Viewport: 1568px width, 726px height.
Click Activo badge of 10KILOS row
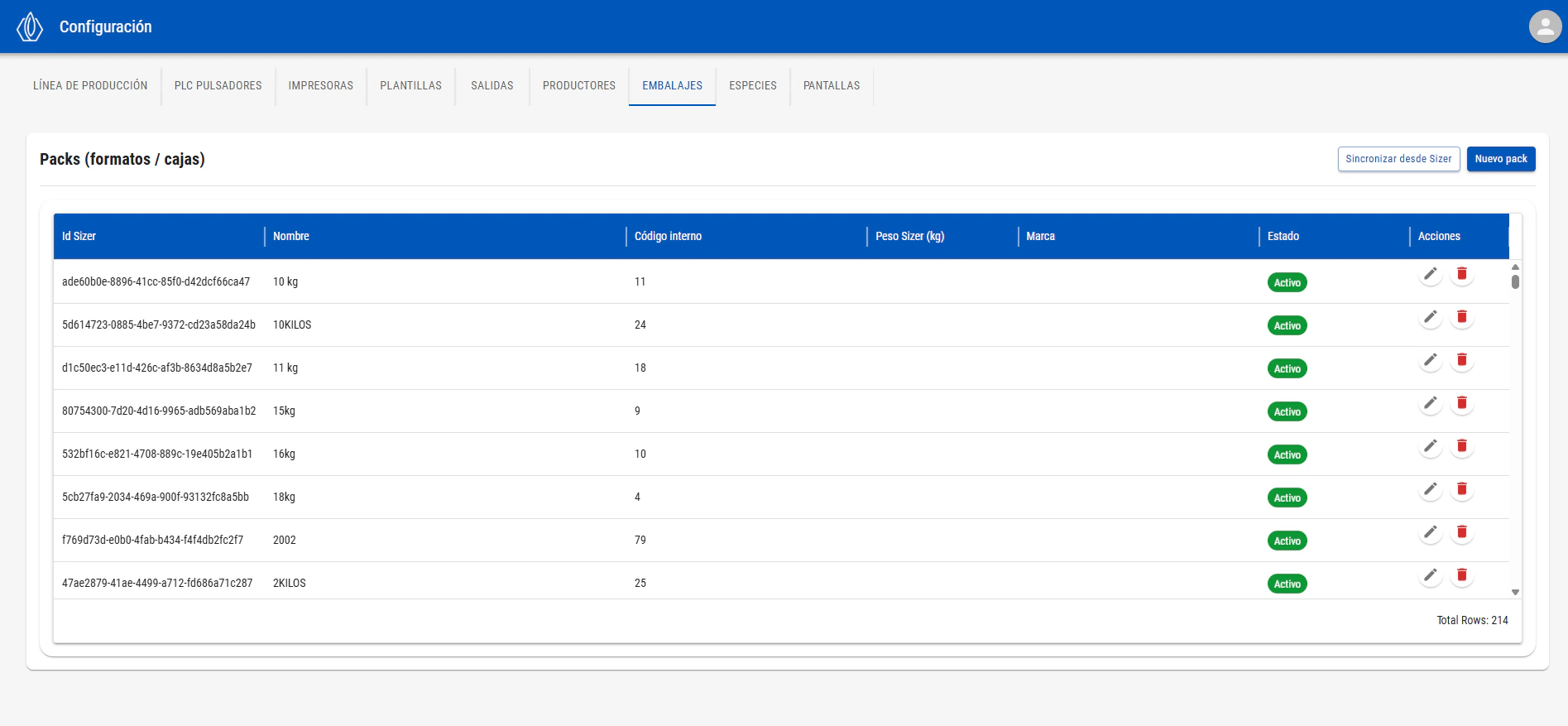(x=1287, y=325)
